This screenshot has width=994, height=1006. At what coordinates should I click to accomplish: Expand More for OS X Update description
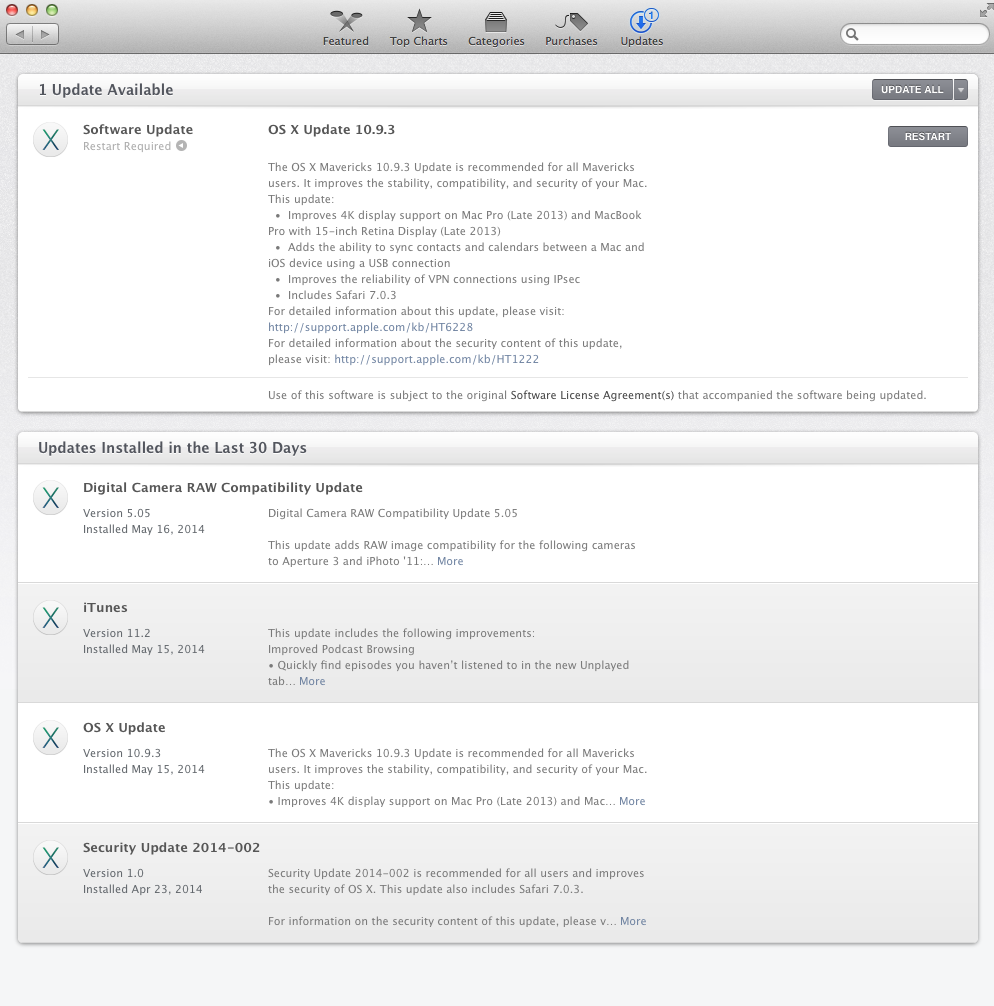(x=632, y=801)
